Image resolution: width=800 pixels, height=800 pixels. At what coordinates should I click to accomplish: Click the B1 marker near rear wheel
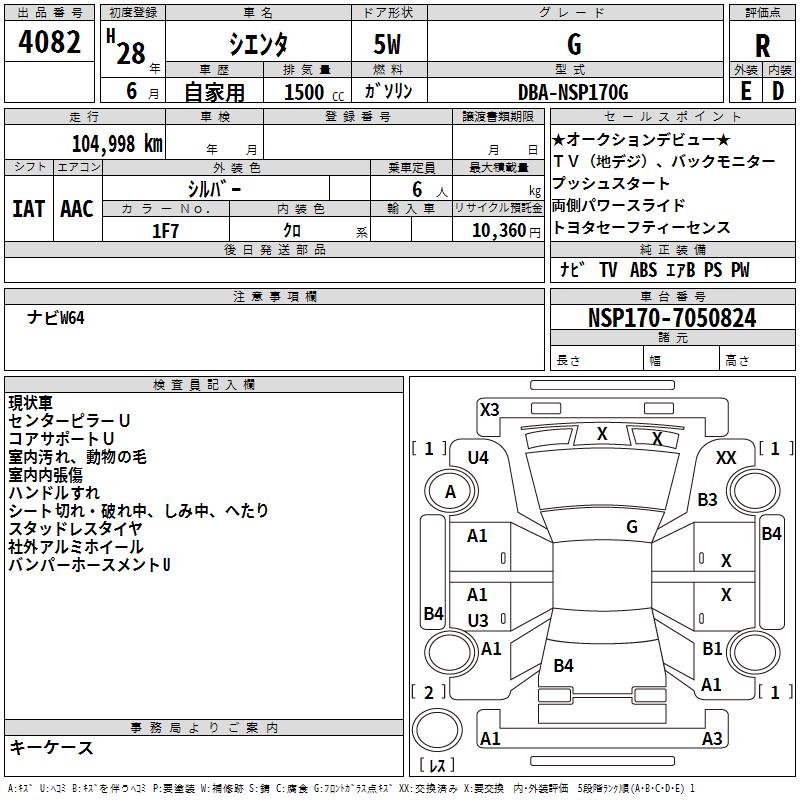pyautogui.click(x=712, y=649)
